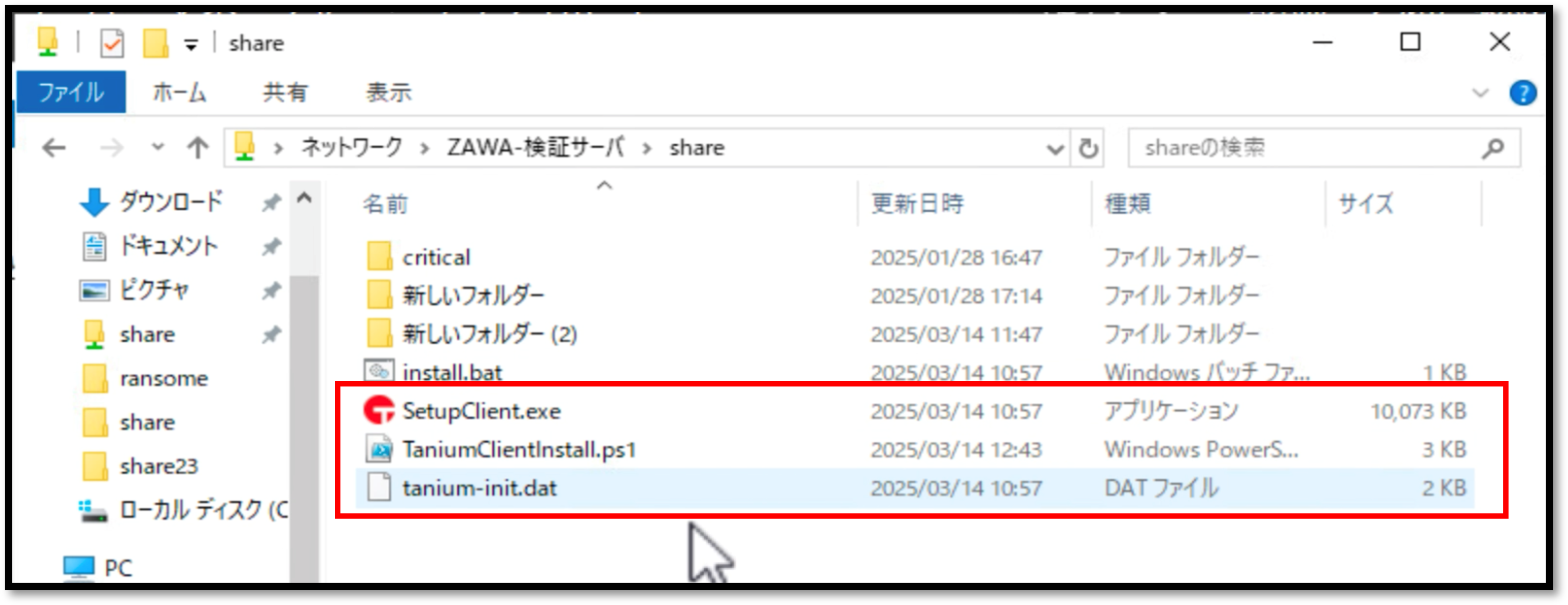Click the DAT ファイル type cell

click(x=1161, y=488)
